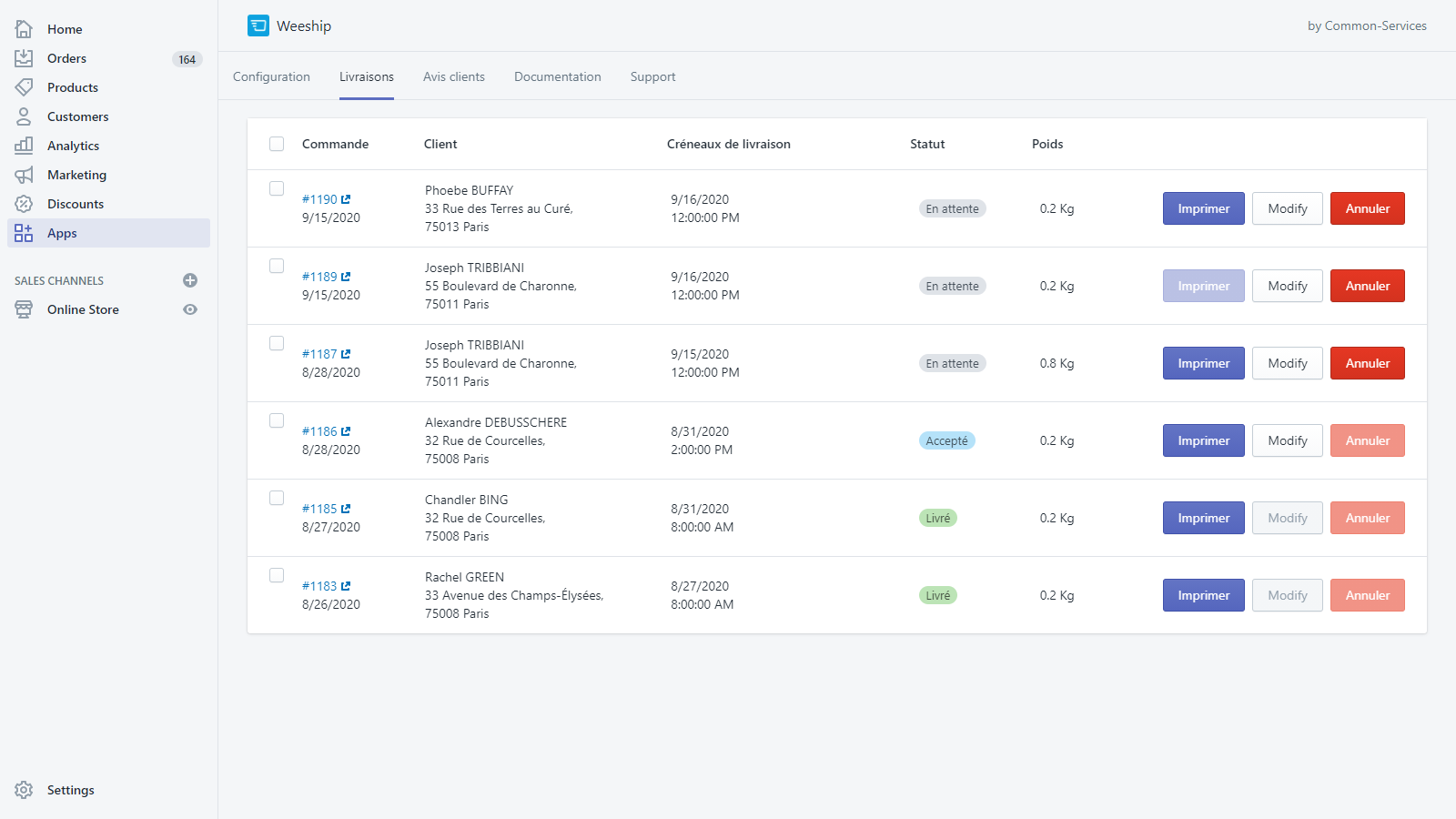Check the box for order #1186
The image size is (1456, 819).
277,420
